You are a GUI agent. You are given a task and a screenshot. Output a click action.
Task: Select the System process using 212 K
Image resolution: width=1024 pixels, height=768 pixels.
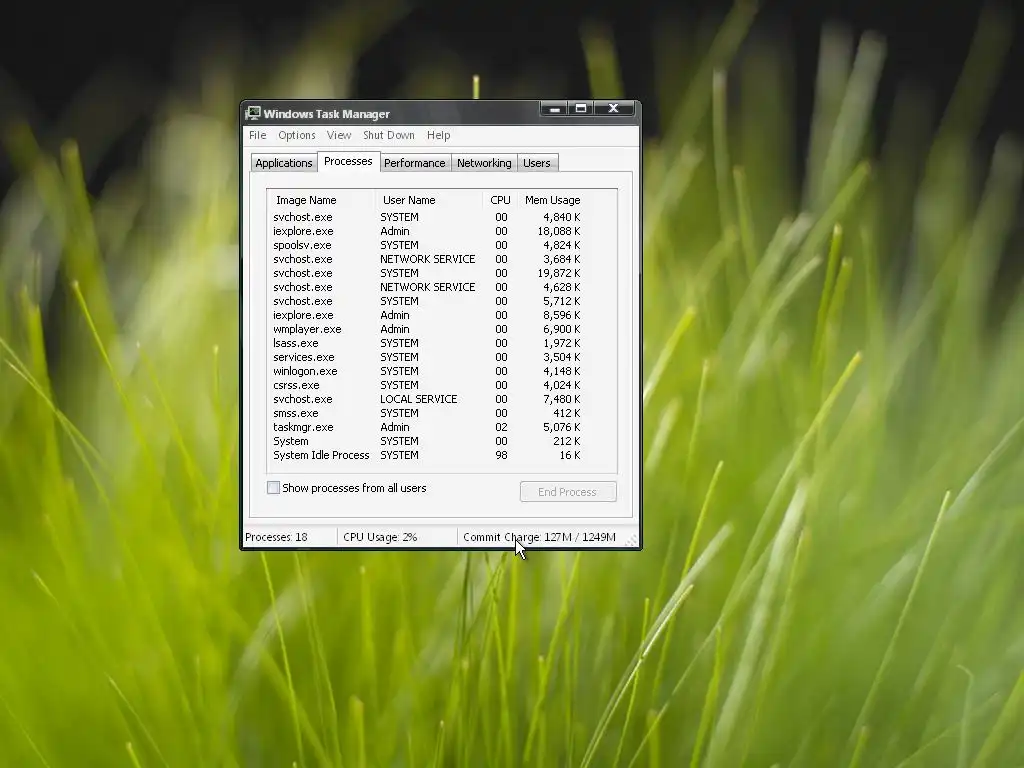426,441
